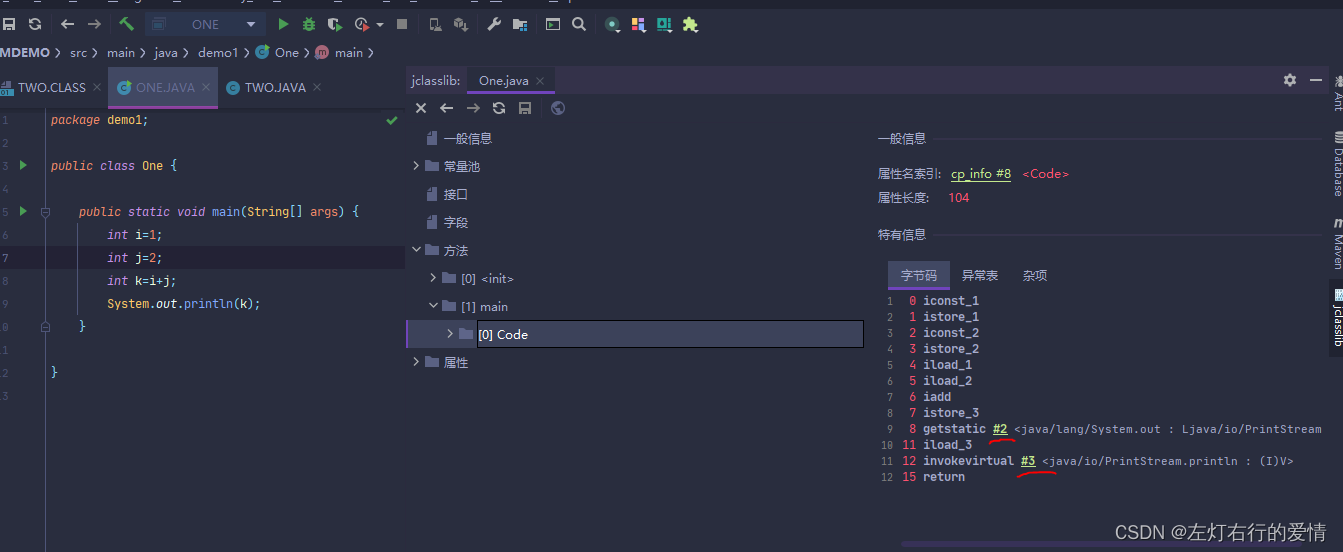Follow the cp_info #8 link
The image size is (1343, 552).
click(981, 174)
